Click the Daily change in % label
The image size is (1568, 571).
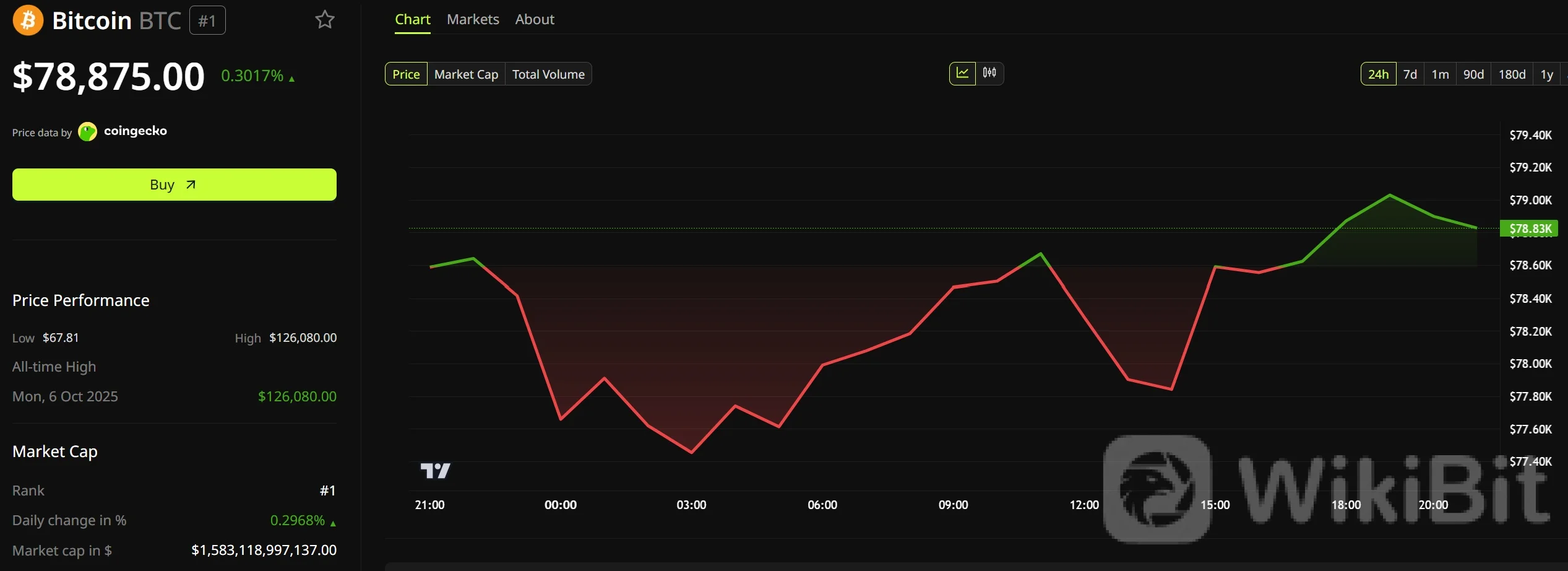(x=69, y=520)
